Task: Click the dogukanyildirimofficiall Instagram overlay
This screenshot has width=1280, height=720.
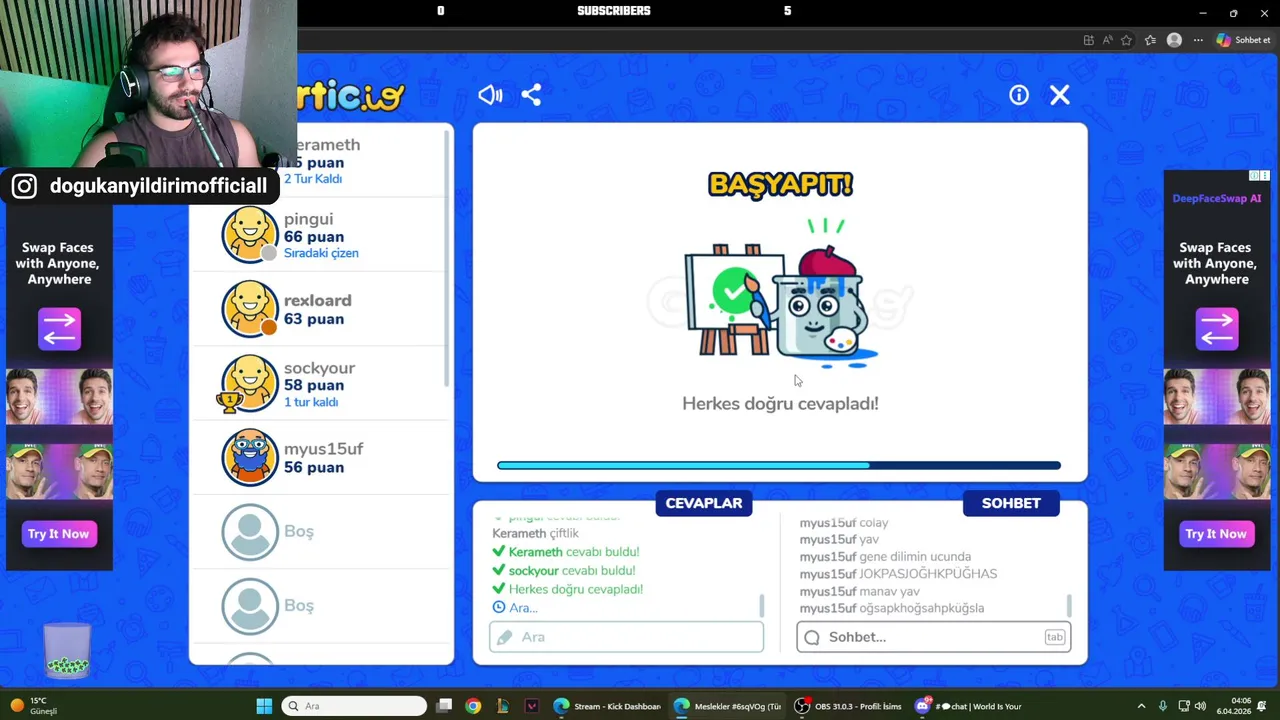Action: tap(141, 186)
